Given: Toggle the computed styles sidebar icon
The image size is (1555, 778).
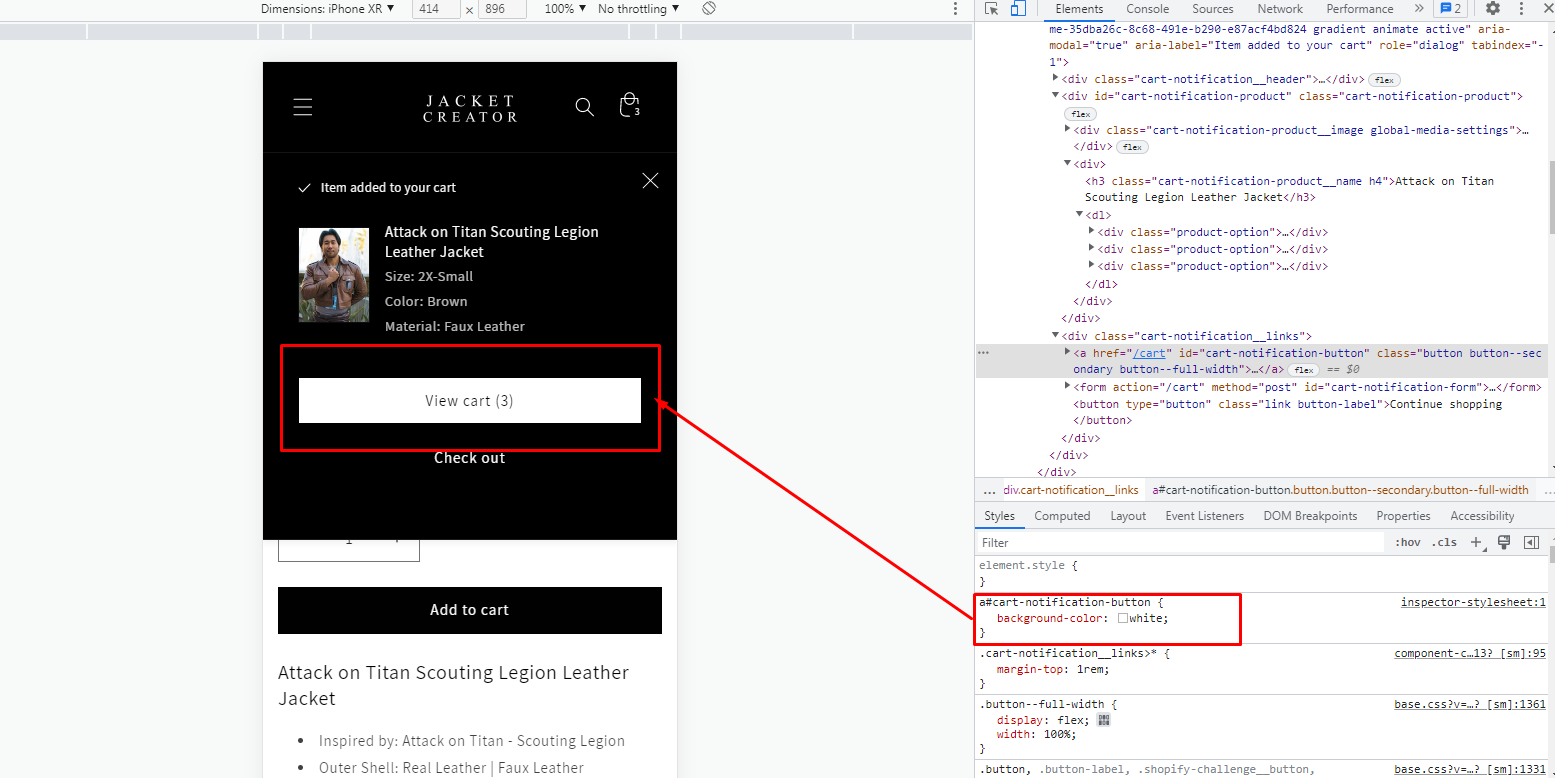Looking at the screenshot, I should tap(1531, 543).
